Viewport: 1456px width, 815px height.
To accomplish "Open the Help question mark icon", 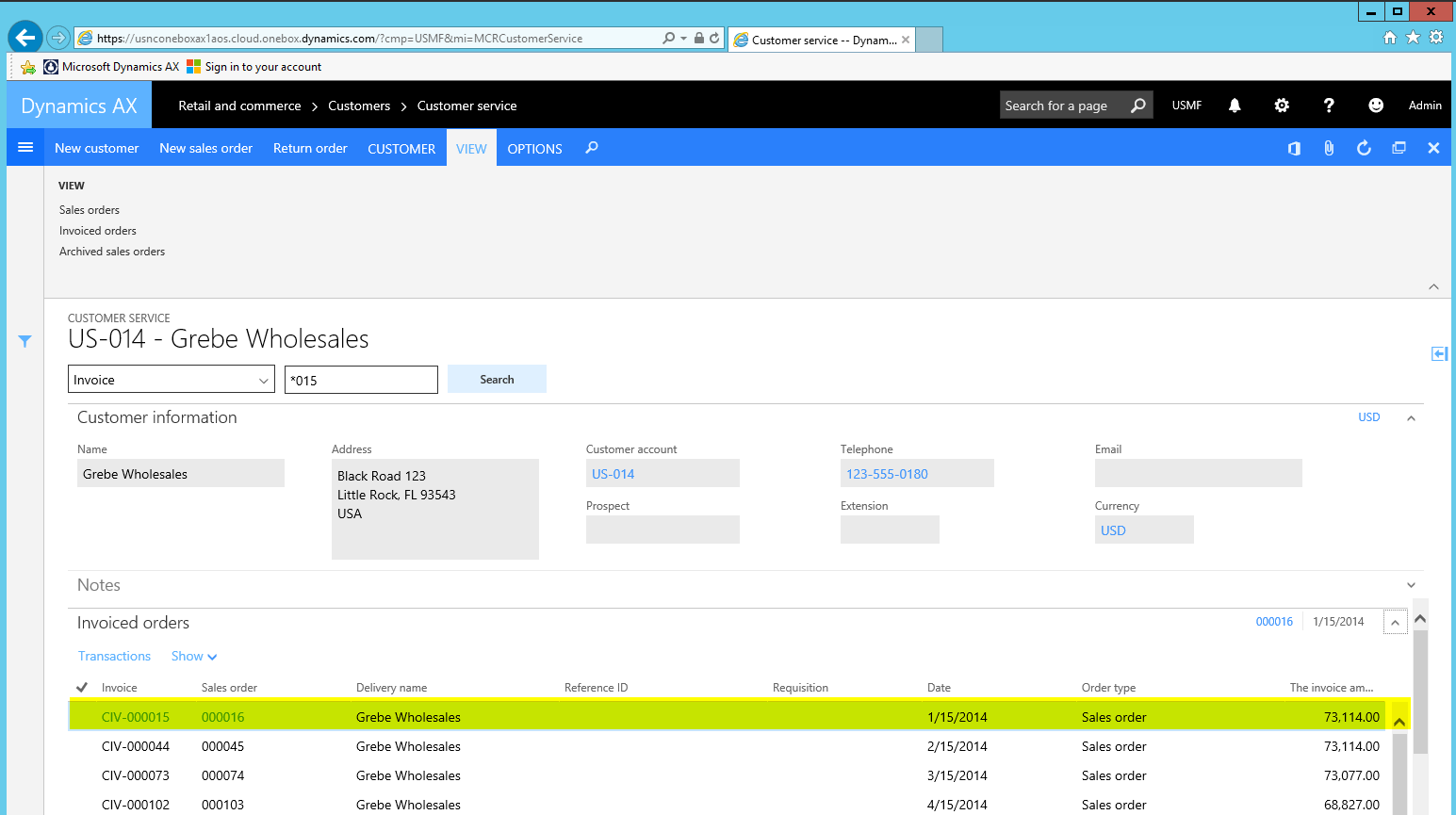I will tap(1329, 106).
